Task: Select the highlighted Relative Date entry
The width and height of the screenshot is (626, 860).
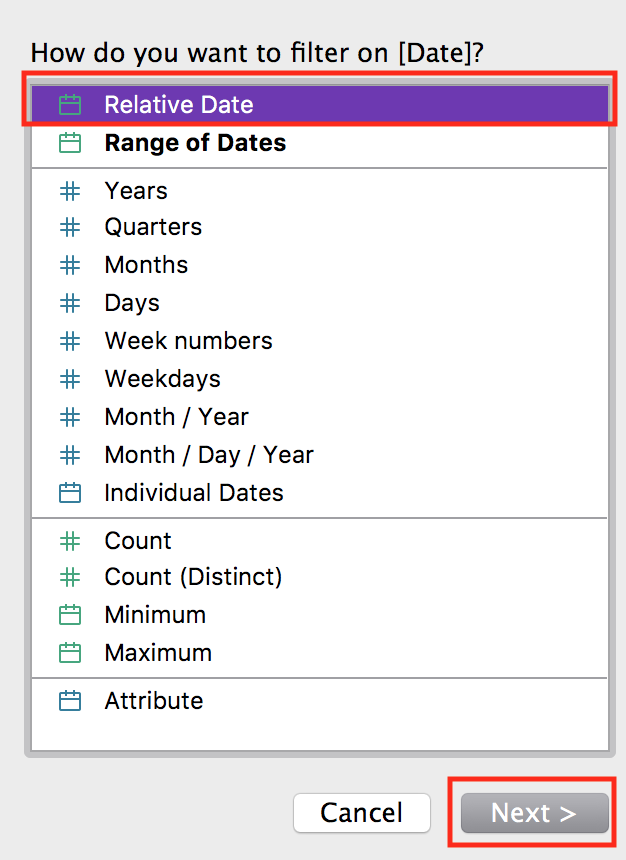Action: 178,104
